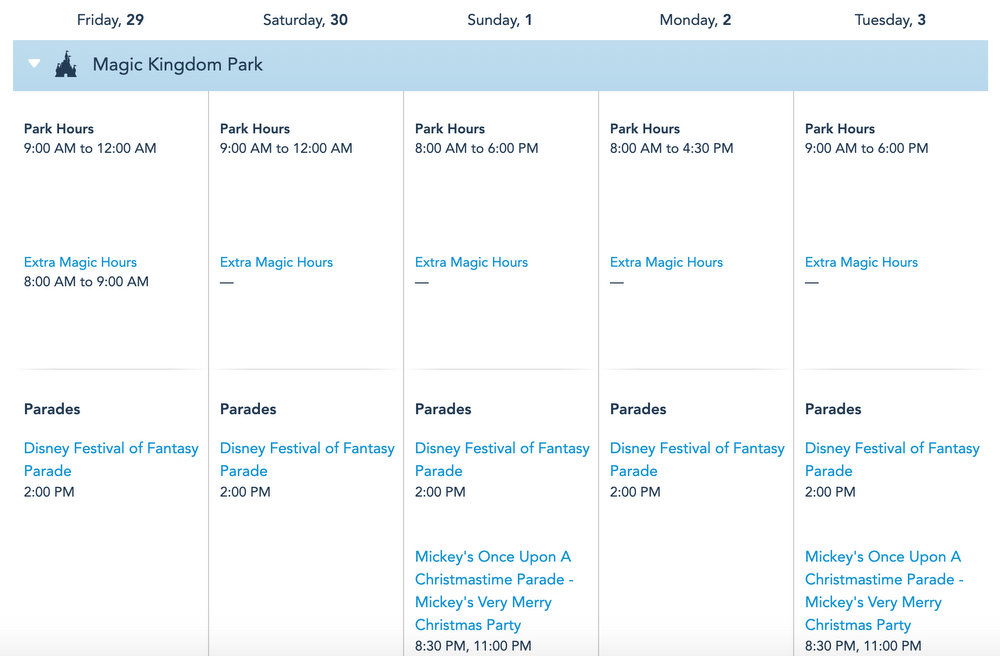Open Tuesday's Extra Magic Hours link
The image size is (1000, 656).
point(861,262)
